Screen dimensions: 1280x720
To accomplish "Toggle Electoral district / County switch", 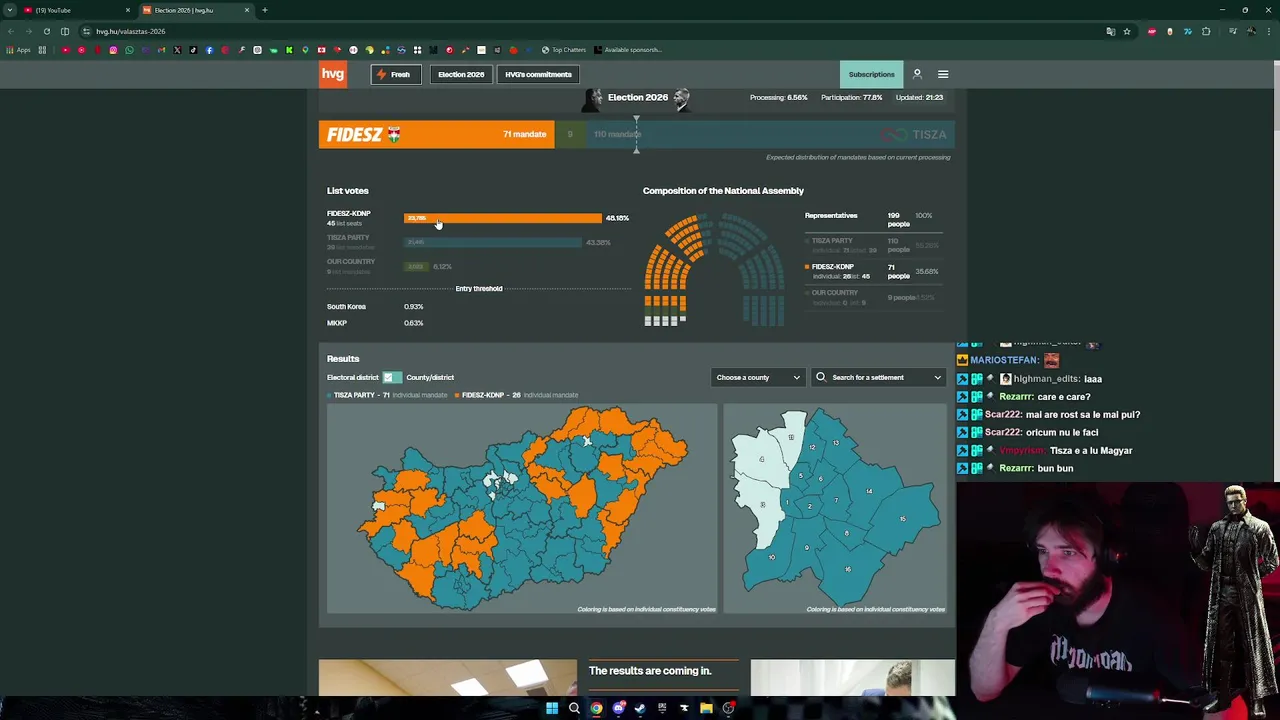I will click(x=391, y=377).
